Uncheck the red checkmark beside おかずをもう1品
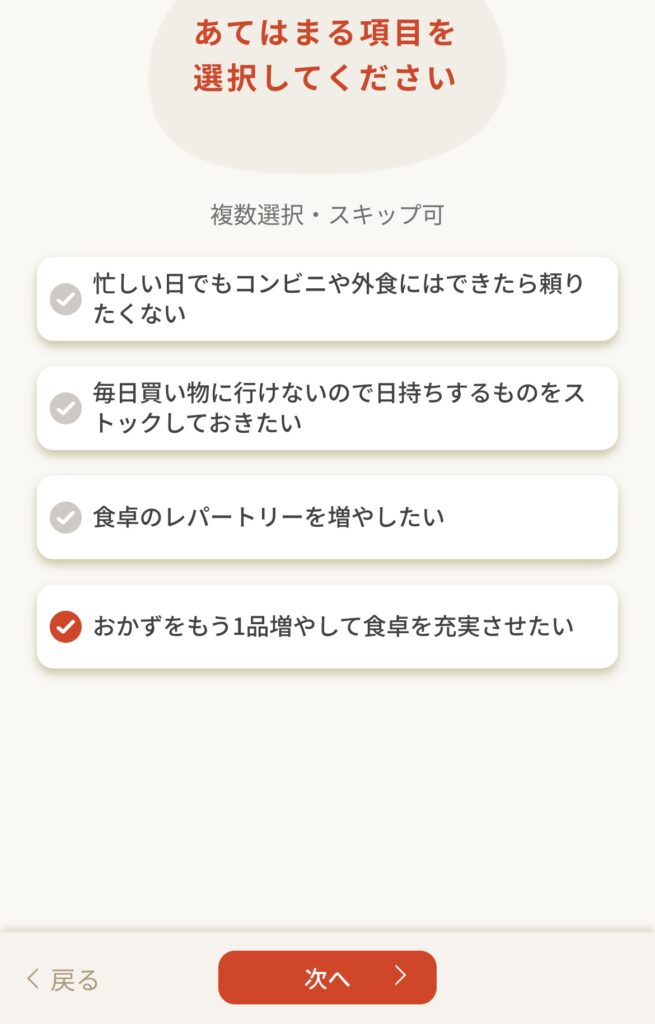Image resolution: width=655 pixels, height=1024 pixels. click(x=66, y=627)
